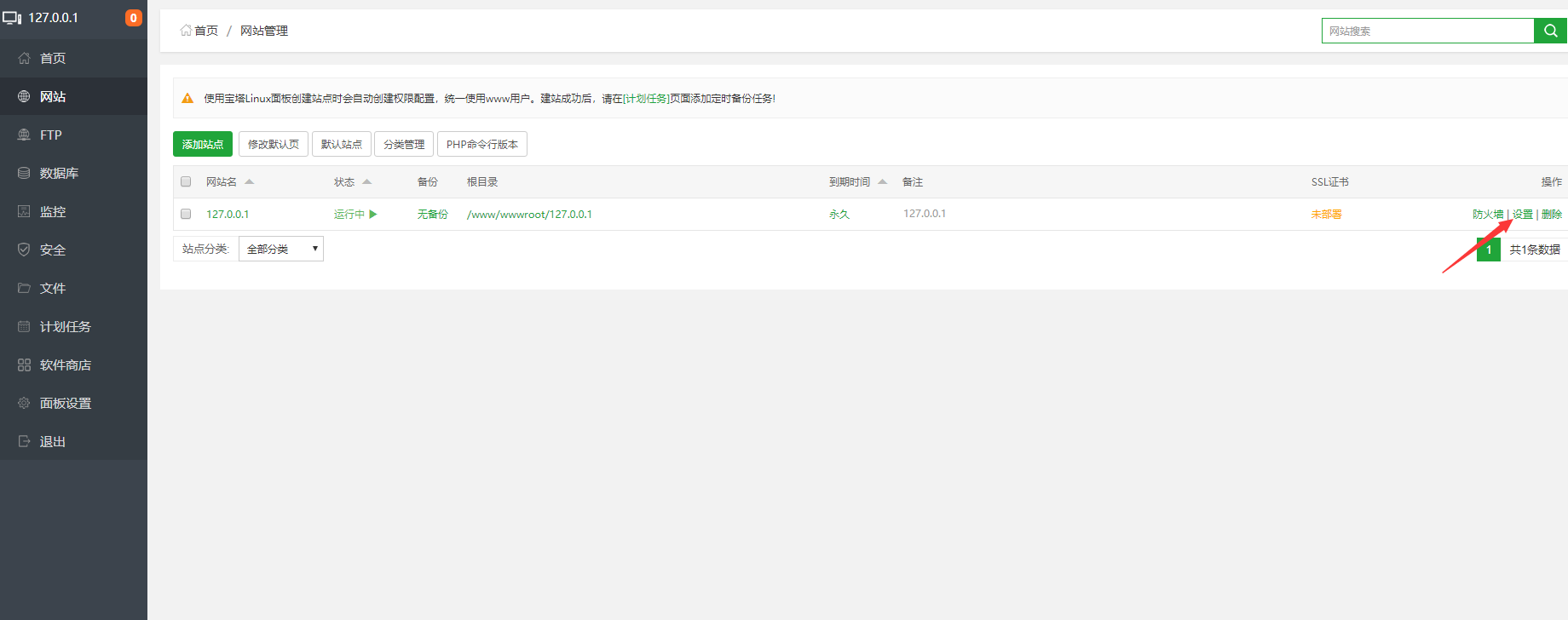Click the 根目录 column header
Screen dimensions: 1568x620
click(x=482, y=181)
